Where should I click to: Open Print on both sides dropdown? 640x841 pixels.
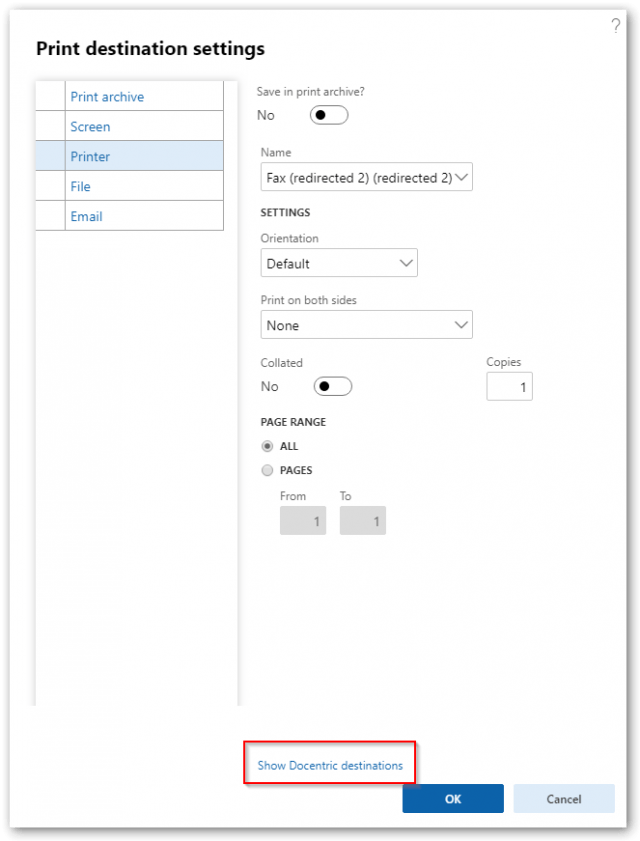click(366, 324)
